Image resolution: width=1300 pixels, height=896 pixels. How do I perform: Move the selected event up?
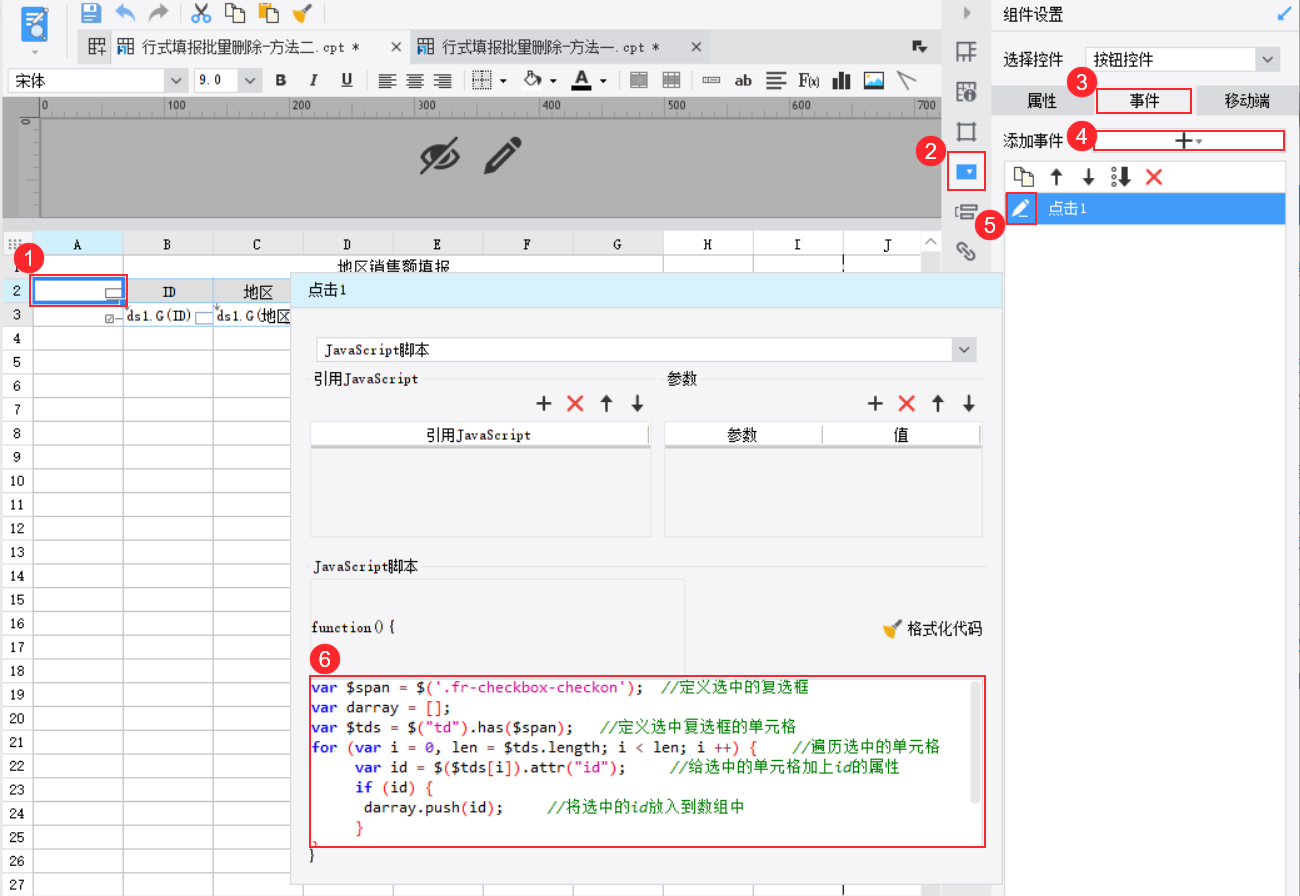(1056, 177)
